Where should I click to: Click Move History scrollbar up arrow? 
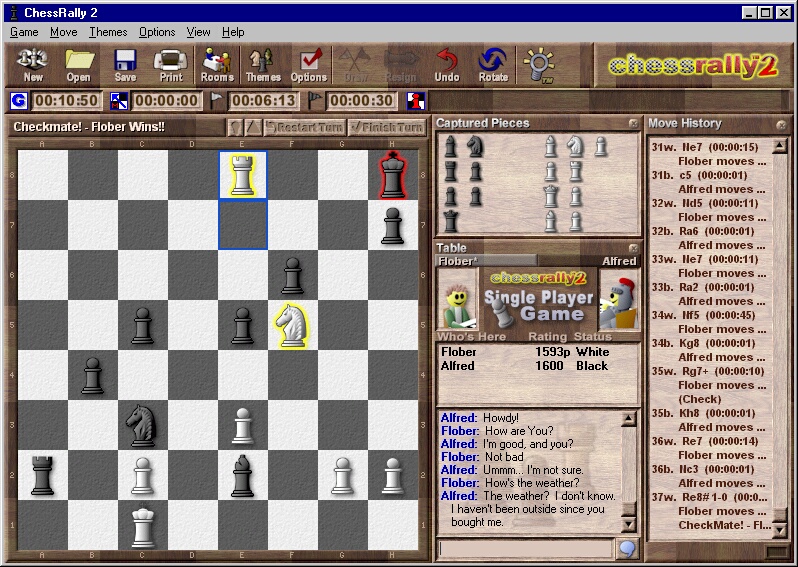click(x=780, y=147)
